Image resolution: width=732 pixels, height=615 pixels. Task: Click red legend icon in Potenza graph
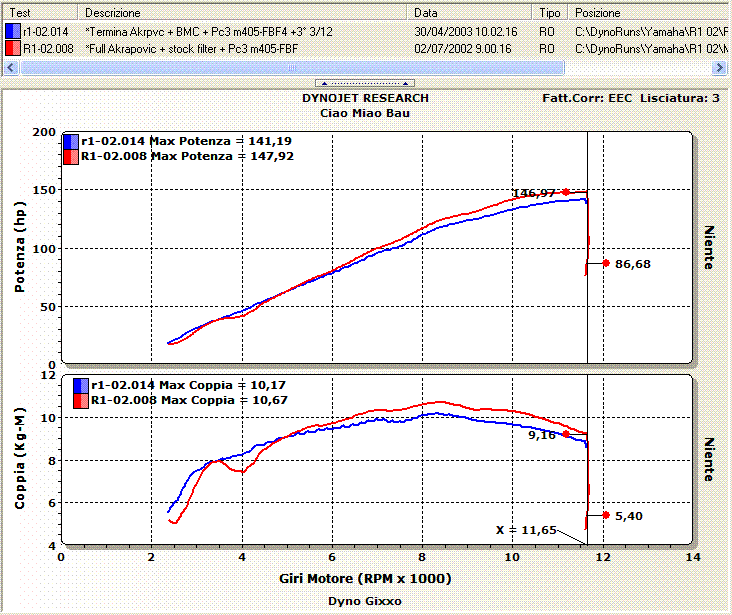tap(71, 156)
